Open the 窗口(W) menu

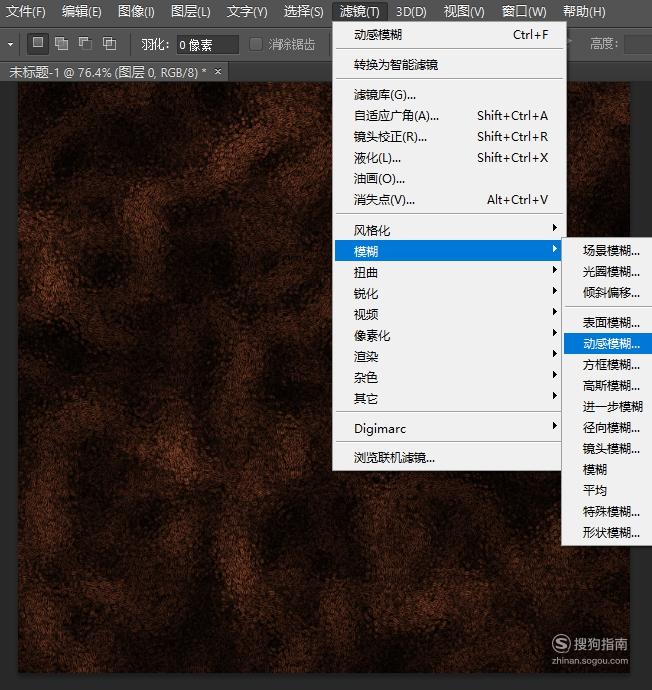(x=524, y=11)
